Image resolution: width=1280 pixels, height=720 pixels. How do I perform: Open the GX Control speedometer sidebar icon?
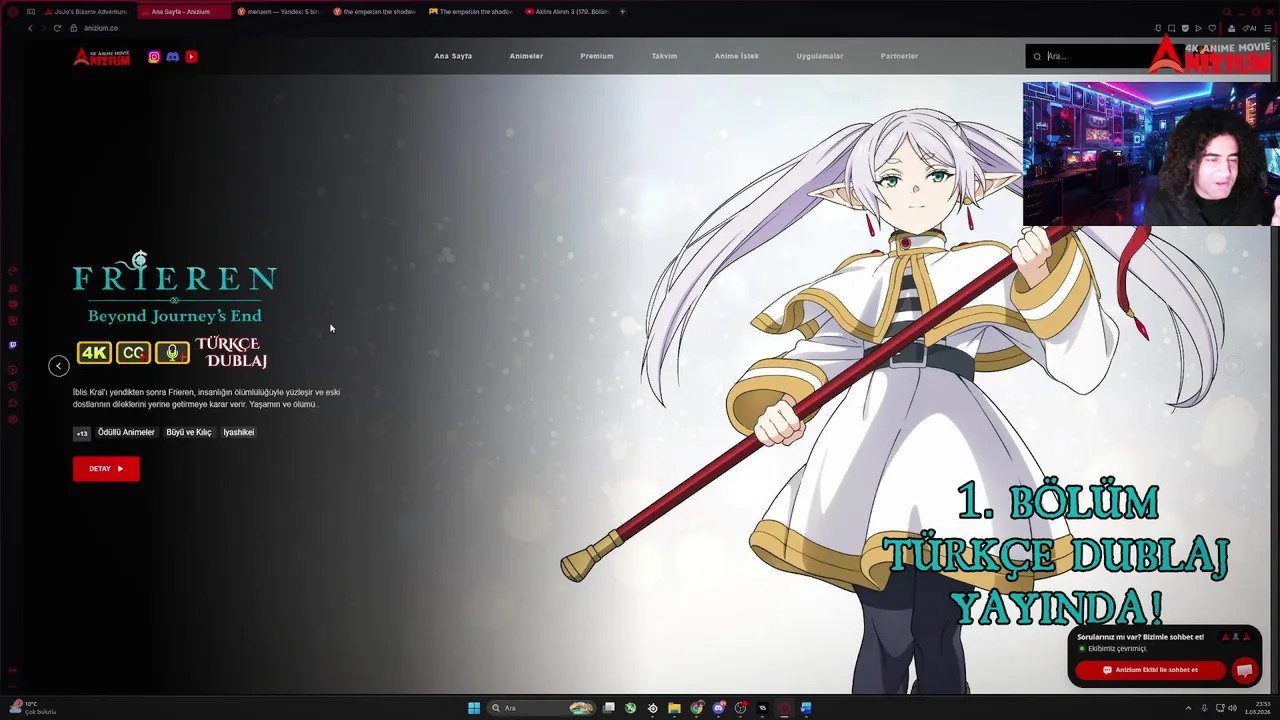pyautogui.click(x=12, y=271)
